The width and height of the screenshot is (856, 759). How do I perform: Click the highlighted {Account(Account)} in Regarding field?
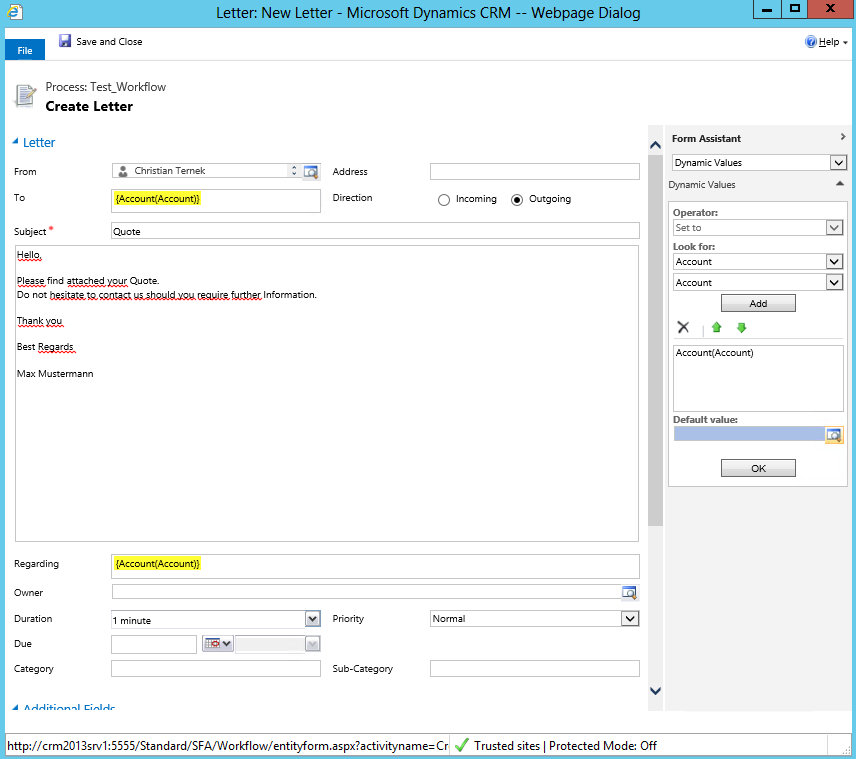[x=158, y=563]
